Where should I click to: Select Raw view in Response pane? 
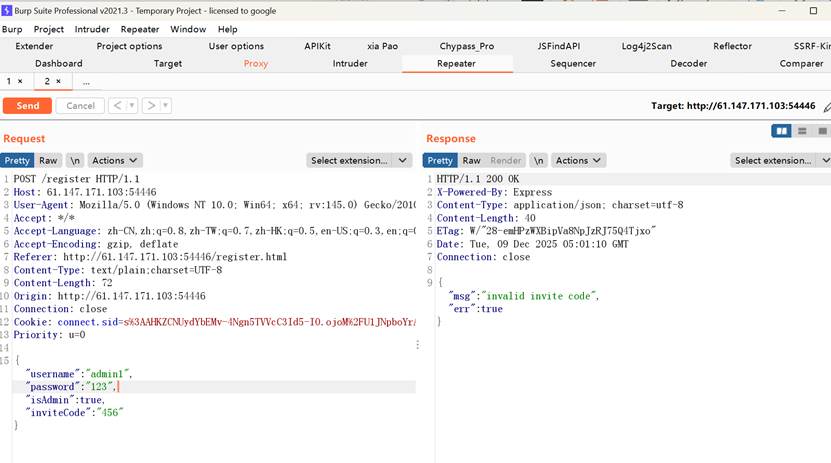tap(471, 160)
